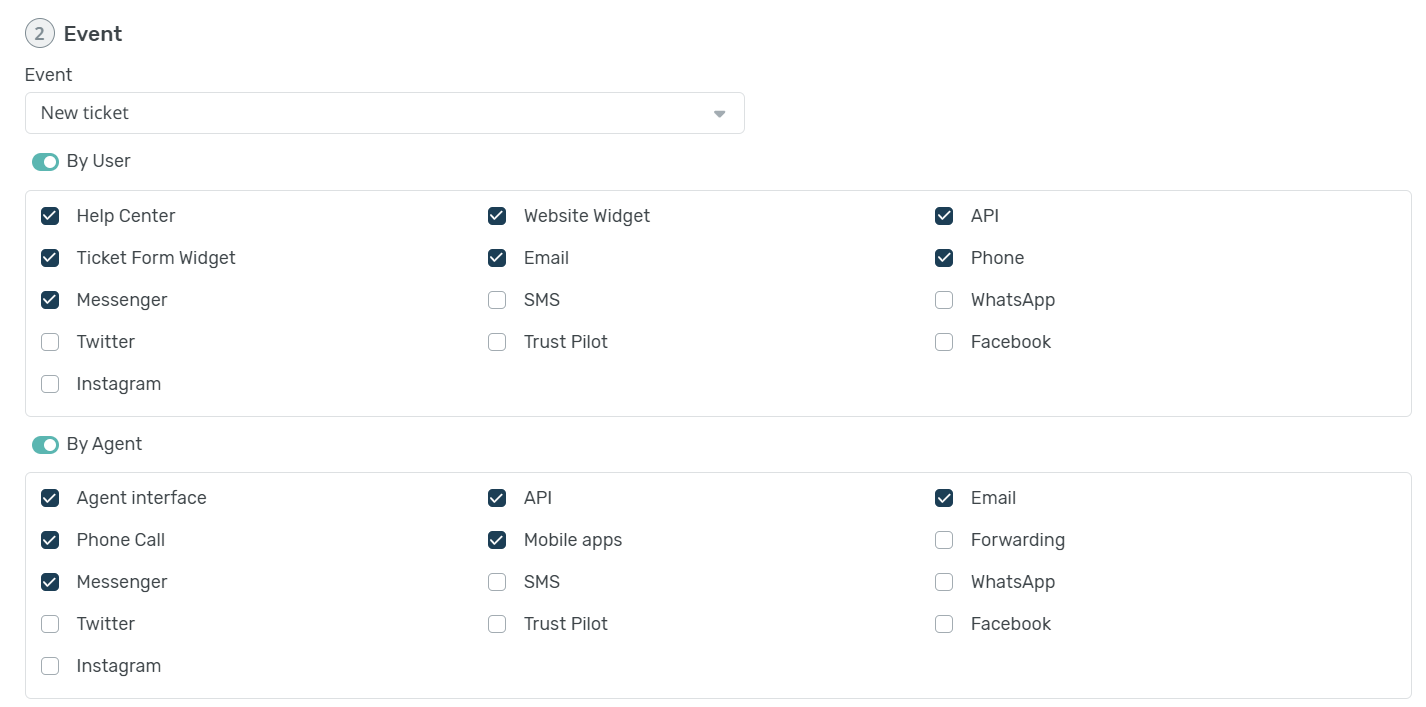Enable SMS under By User
Viewport: 1426px width, 707px height.
pyautogui.click(x=497, y=300)
